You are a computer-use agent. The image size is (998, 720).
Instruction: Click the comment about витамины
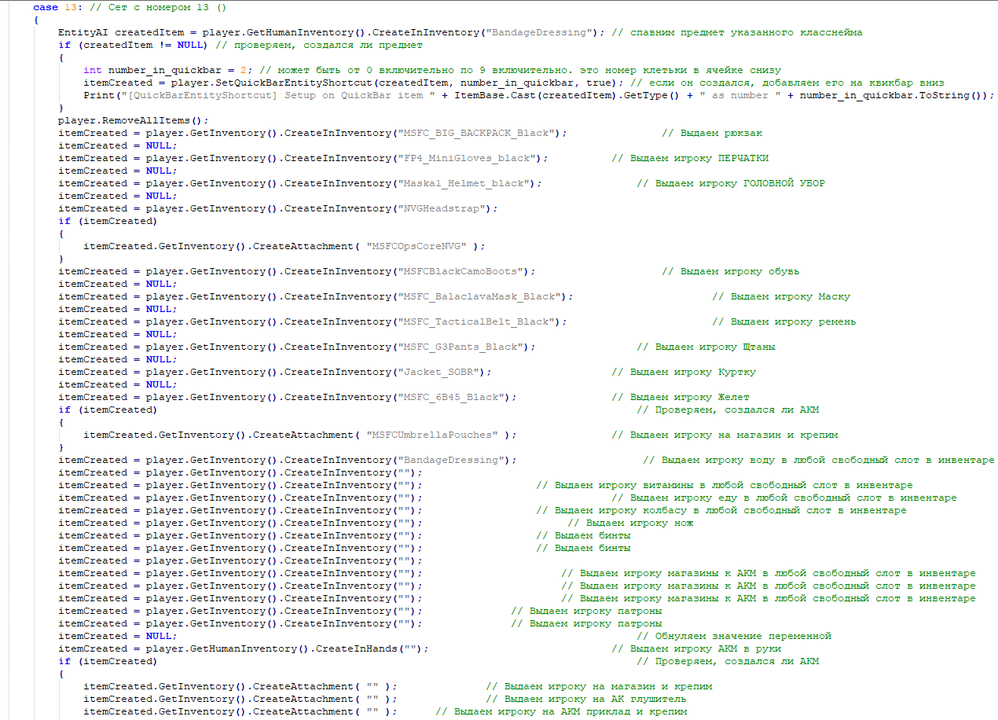click(724, 485)
